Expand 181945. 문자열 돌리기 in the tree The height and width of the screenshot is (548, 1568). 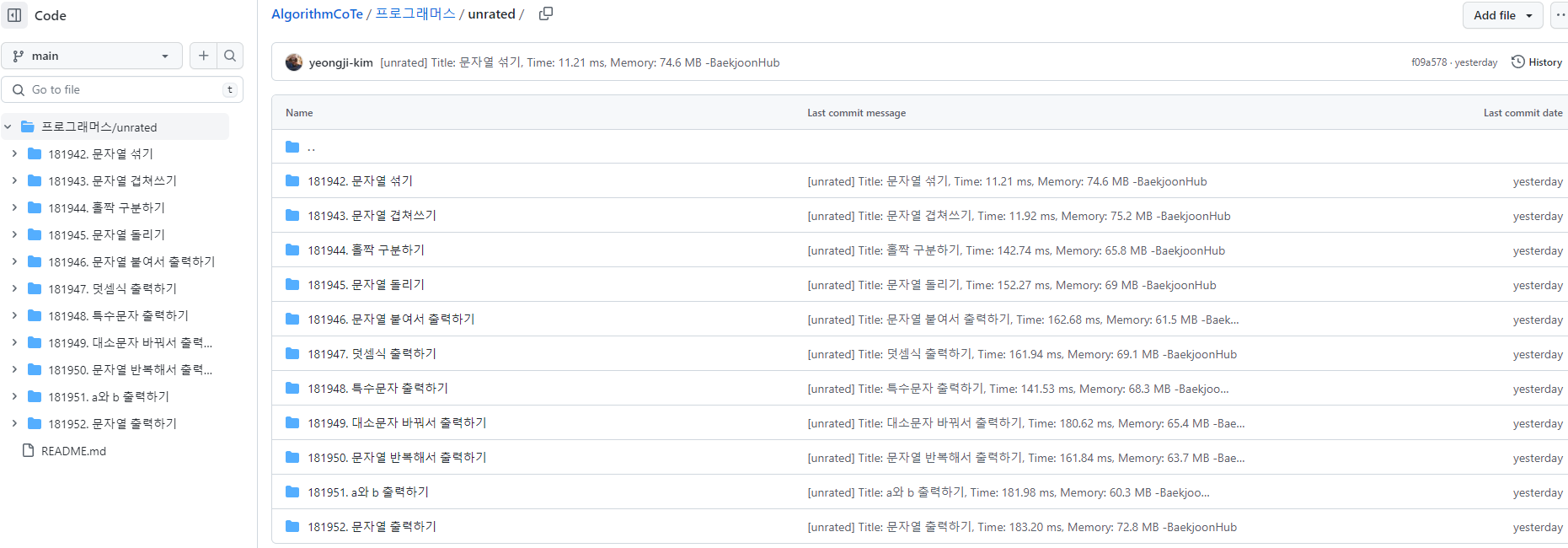(x=14, y=235)
